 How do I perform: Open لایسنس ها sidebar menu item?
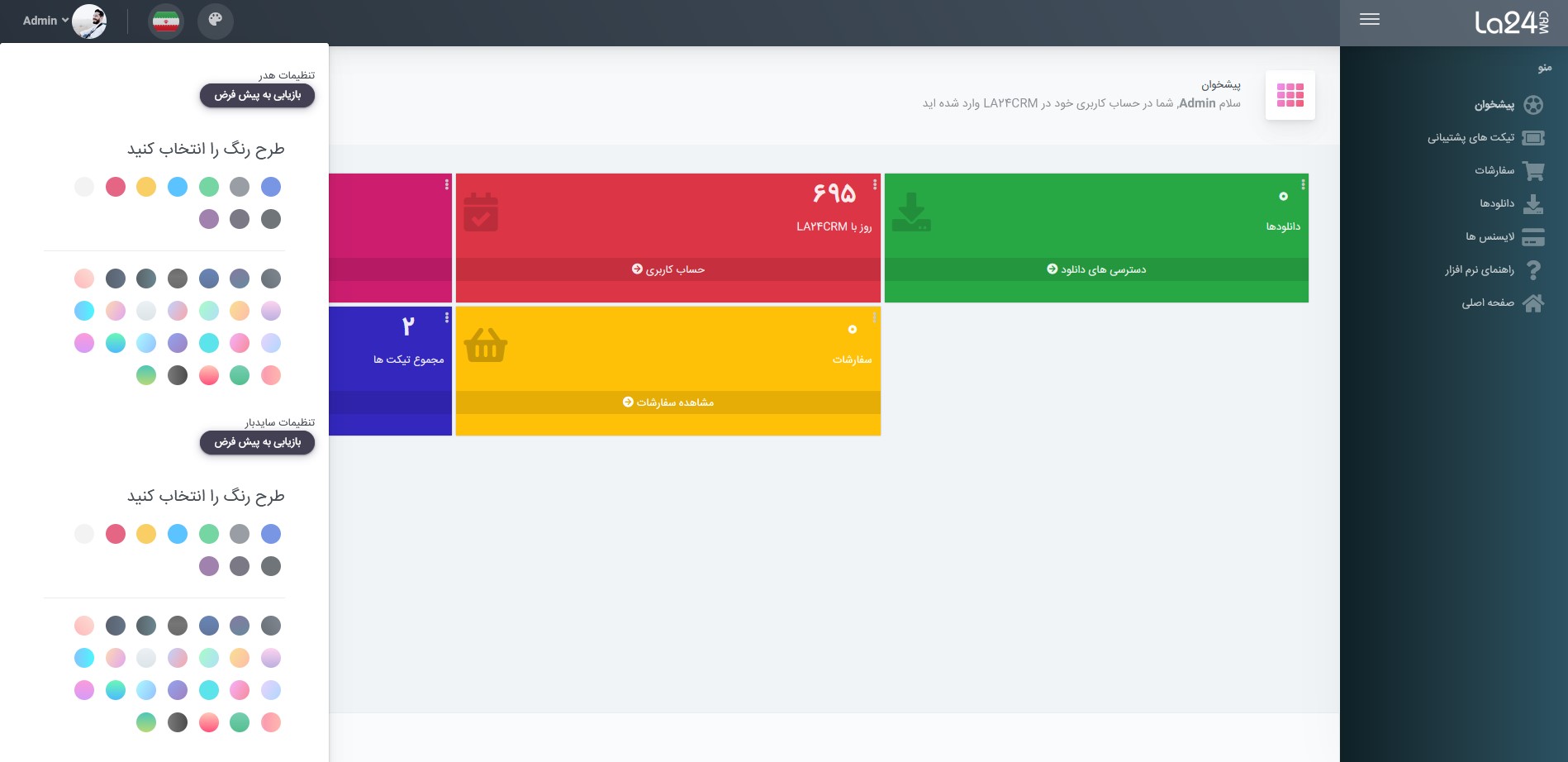(x=1490, y=237)
